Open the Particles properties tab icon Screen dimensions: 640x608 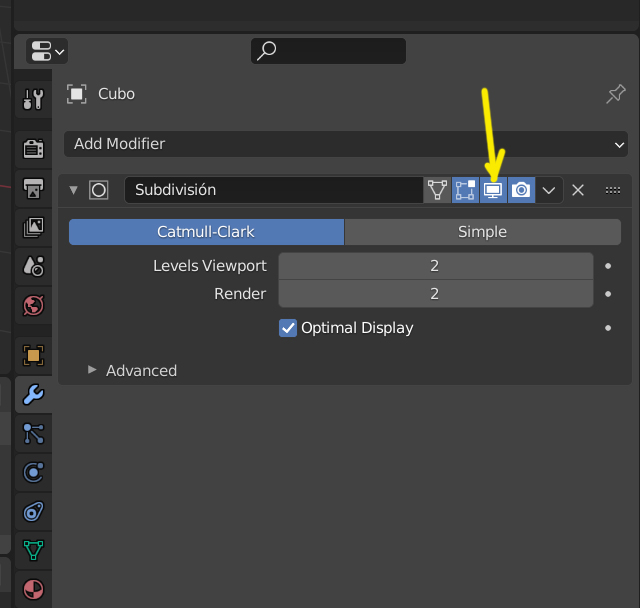coord(33,433)
